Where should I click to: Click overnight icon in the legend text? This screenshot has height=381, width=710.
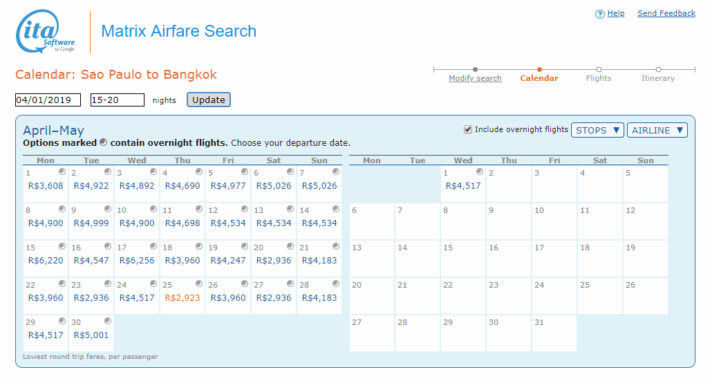tap(103, 142)
